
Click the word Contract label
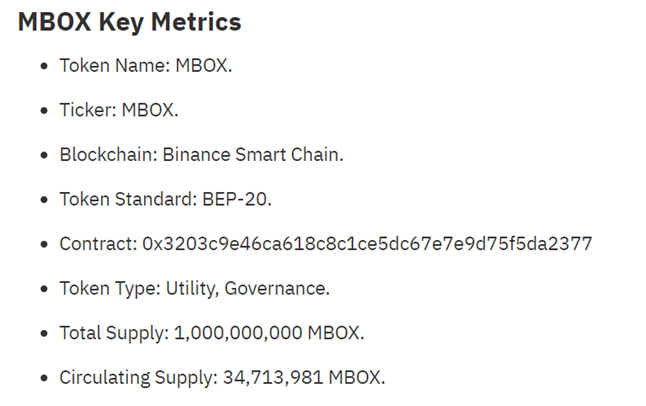click(x=98, y=244)
